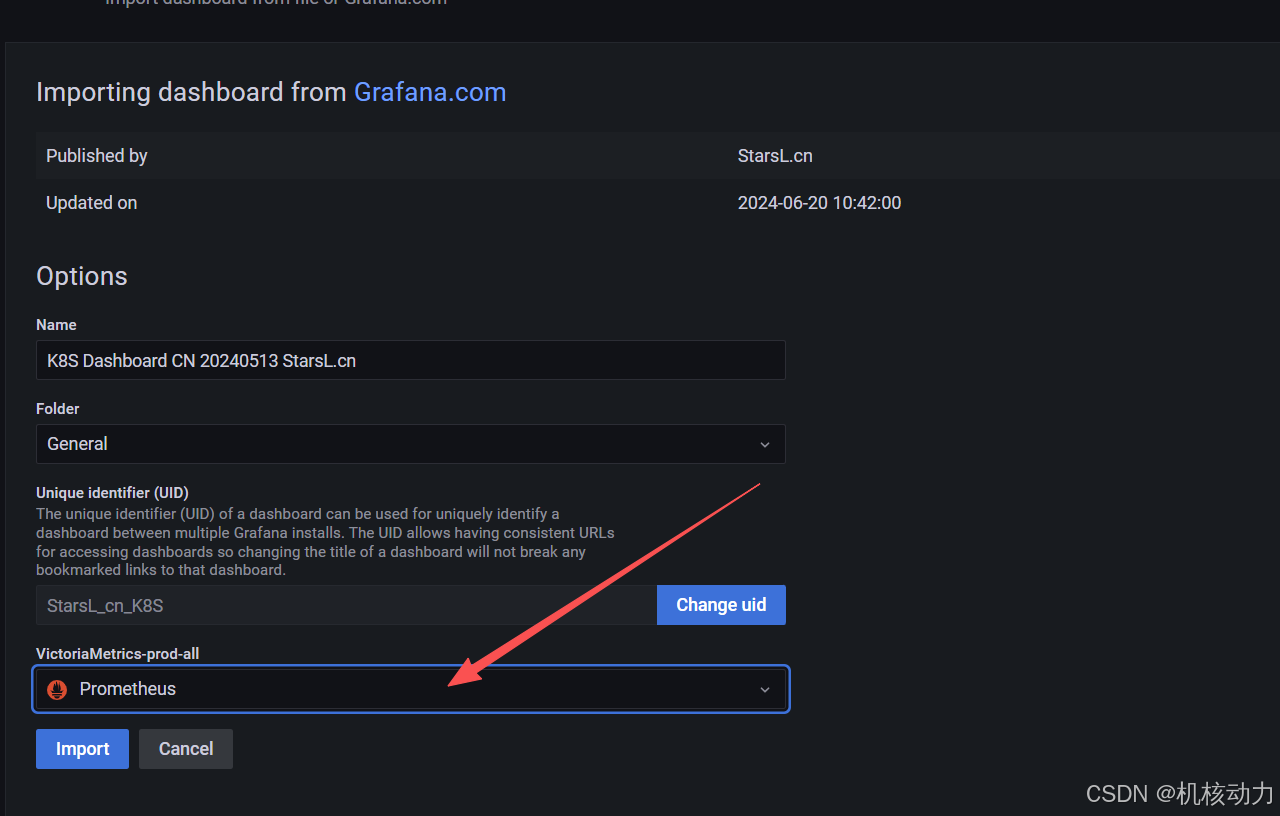Image resolution: width=1280 pixels, height=816 pixels.
Task: Click the Change uid button
Action: point(721,605)
